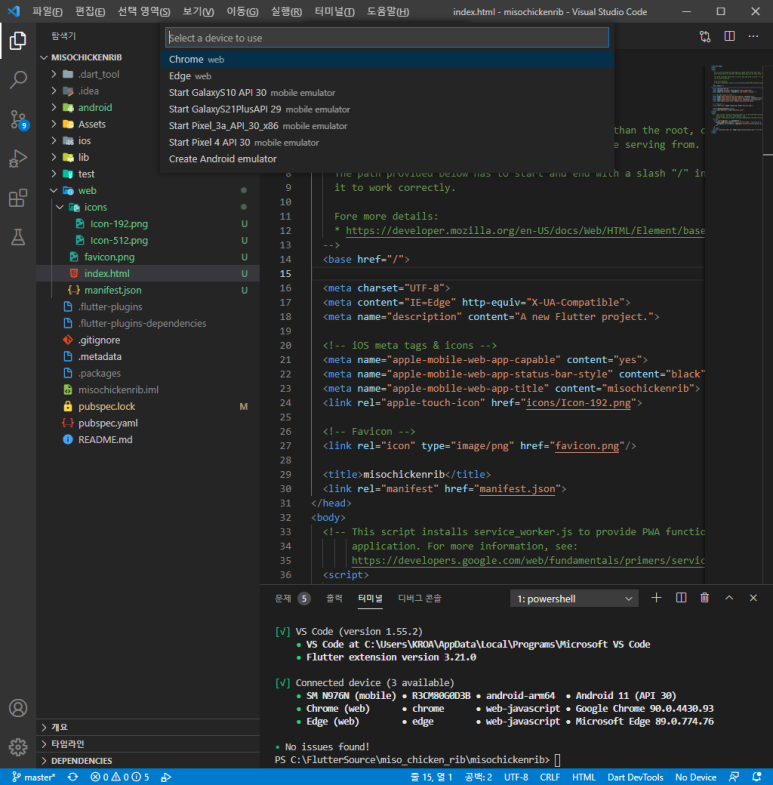Open errors and warnings status indicator
773x785 pixels.
click(120, 777)
